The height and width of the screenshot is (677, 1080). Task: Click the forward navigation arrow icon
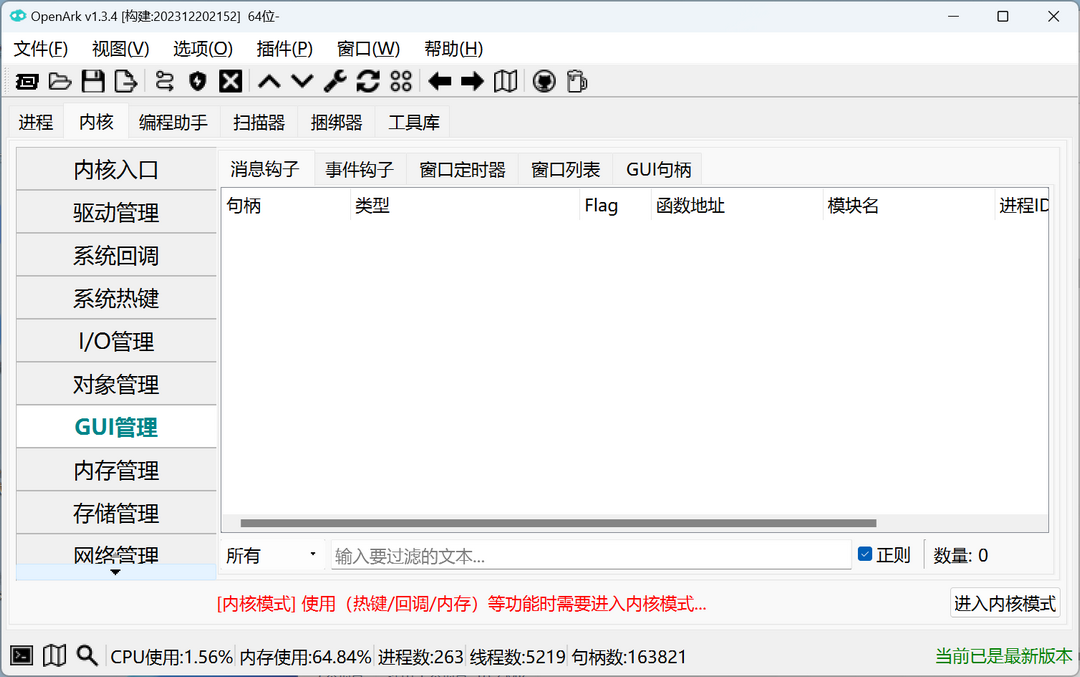(x=471, y=81)
